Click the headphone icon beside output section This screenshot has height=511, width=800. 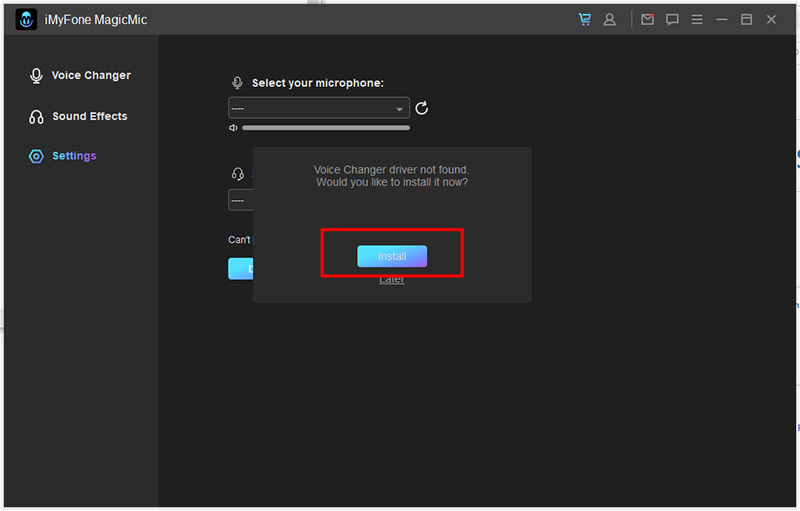[238, 174]
